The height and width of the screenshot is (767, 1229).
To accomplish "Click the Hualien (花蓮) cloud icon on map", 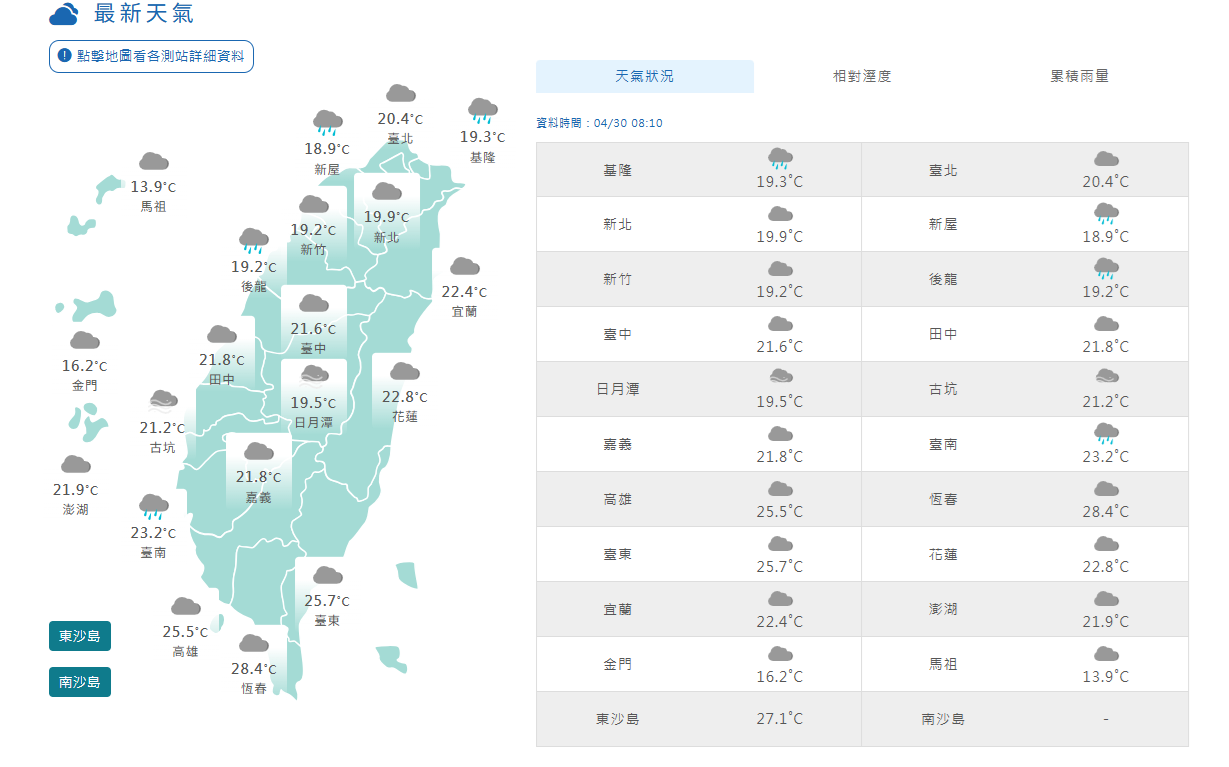I will (404, 372).
